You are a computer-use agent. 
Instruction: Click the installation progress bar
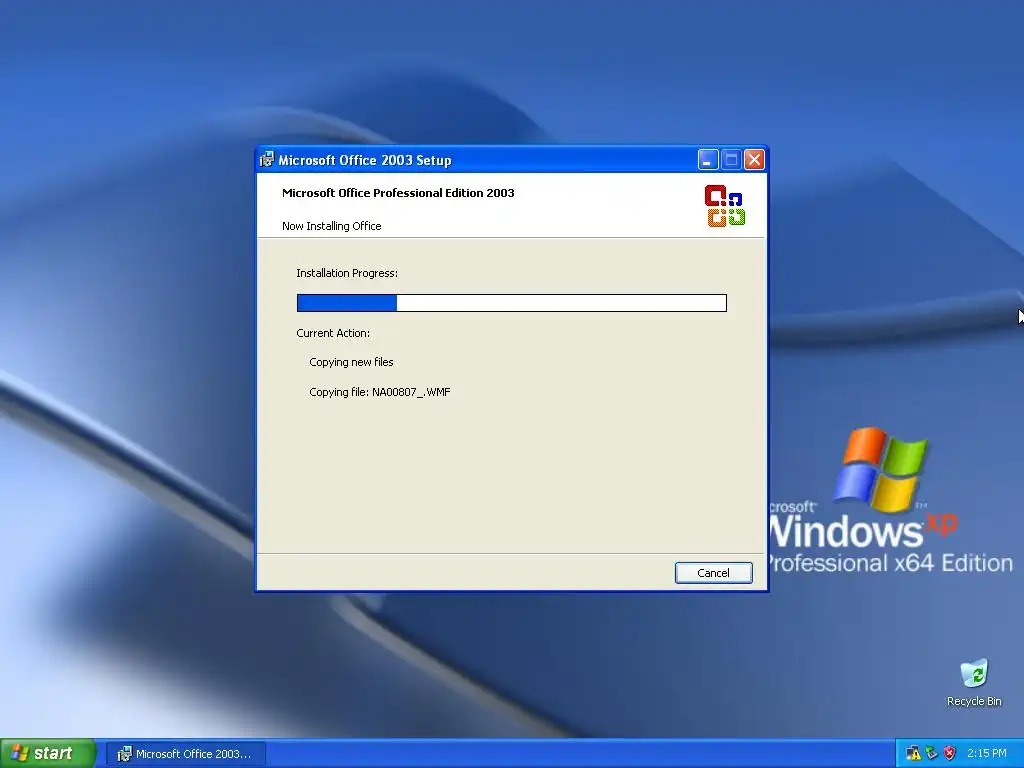tap(511, 302)
